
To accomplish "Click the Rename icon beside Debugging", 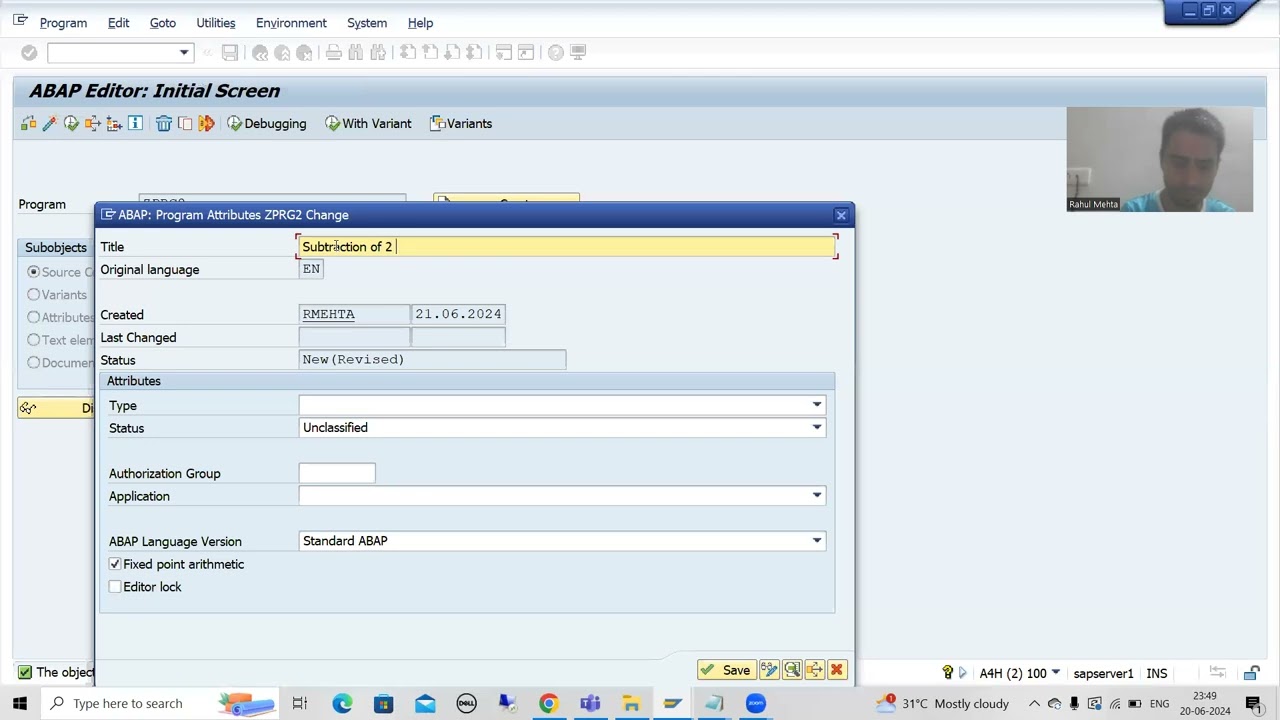I will (x=206, y=123).
